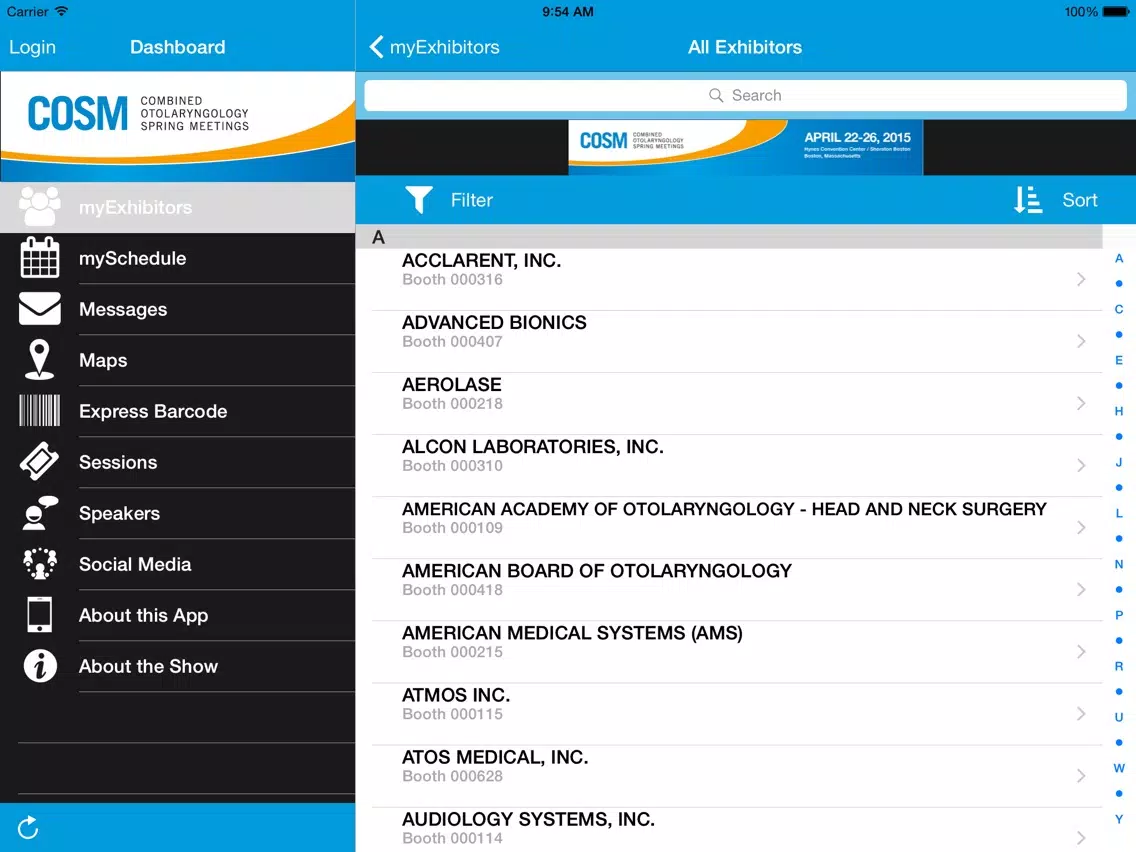
Task: Tap the Social Media group icon
Action: click(x=40, y=564)
